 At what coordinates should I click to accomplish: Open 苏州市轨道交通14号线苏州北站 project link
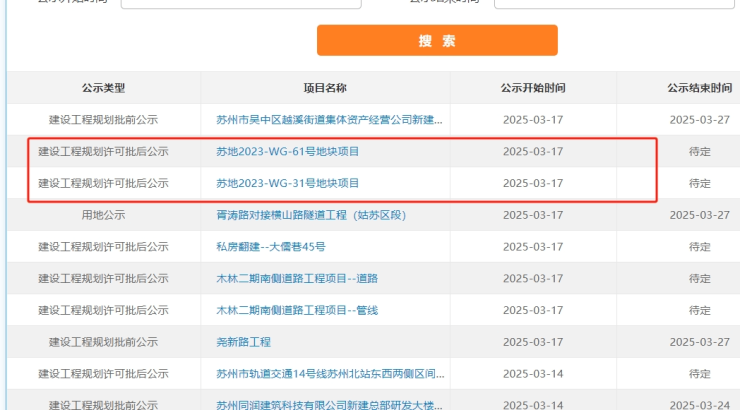(x=330, y=374)
